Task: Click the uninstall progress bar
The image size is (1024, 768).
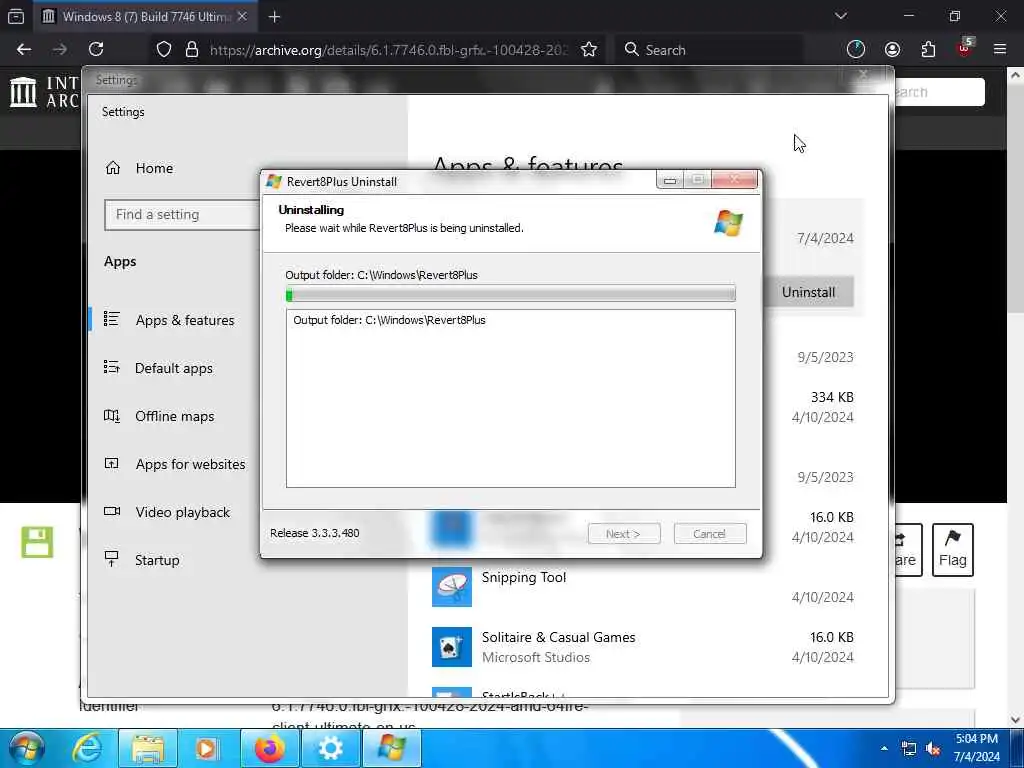Action: click(x=511, y=295)
